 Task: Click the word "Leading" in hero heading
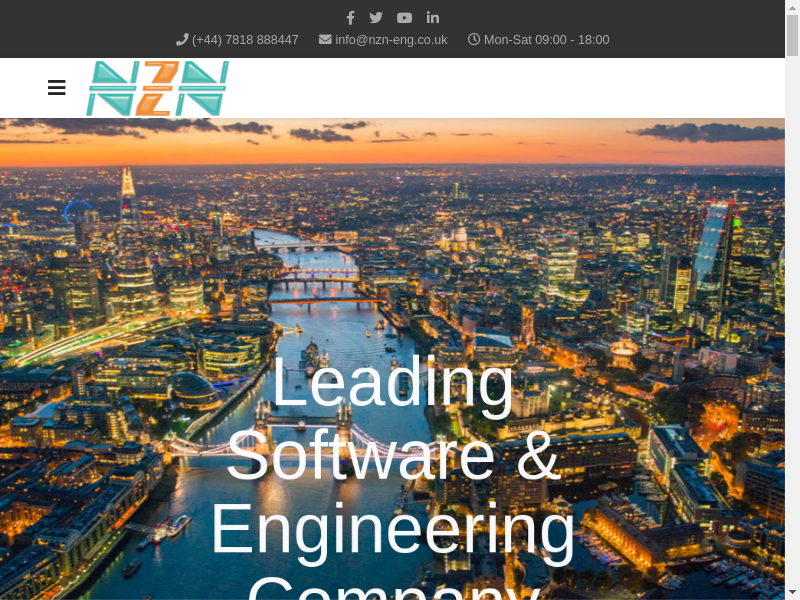coord(392,382)
